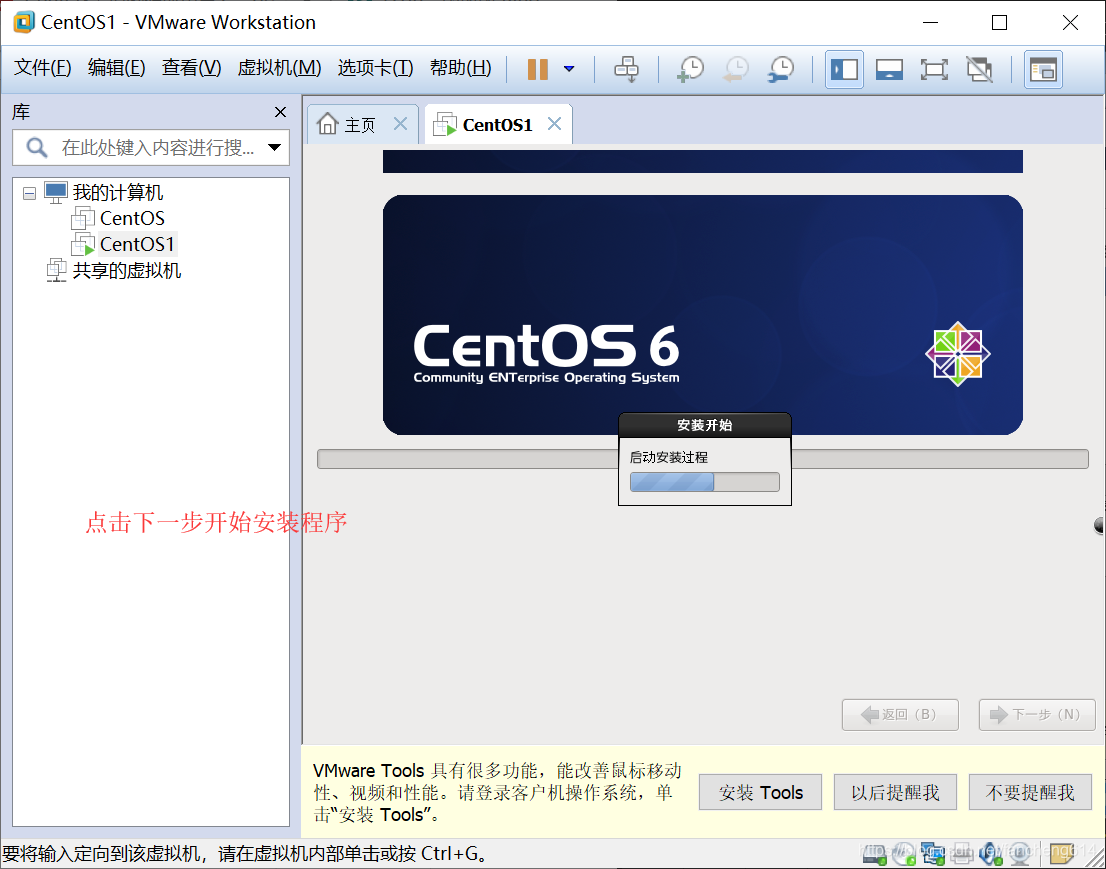Viewport: 1106px width, 869px height.
Task: Click the network adapter status icon
Action: (932, 853)
